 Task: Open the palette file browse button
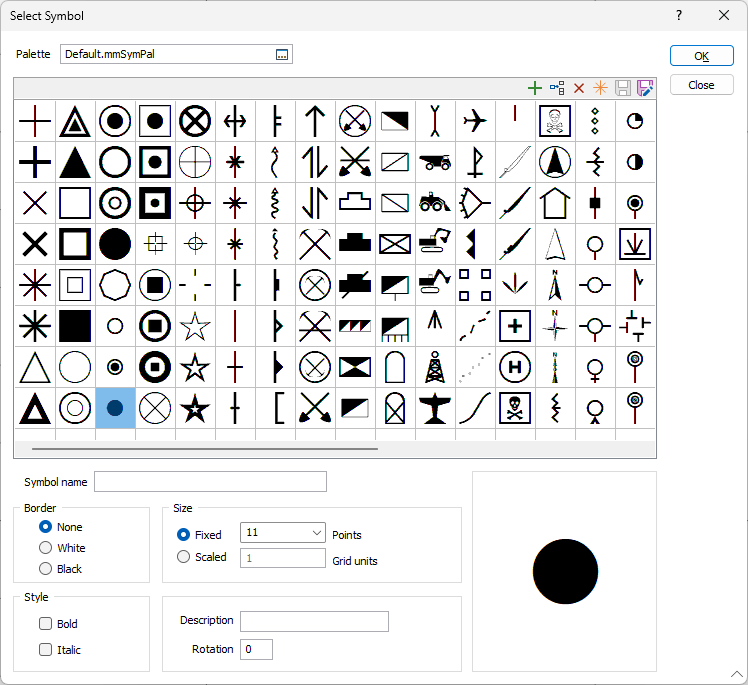click(282, 54)
